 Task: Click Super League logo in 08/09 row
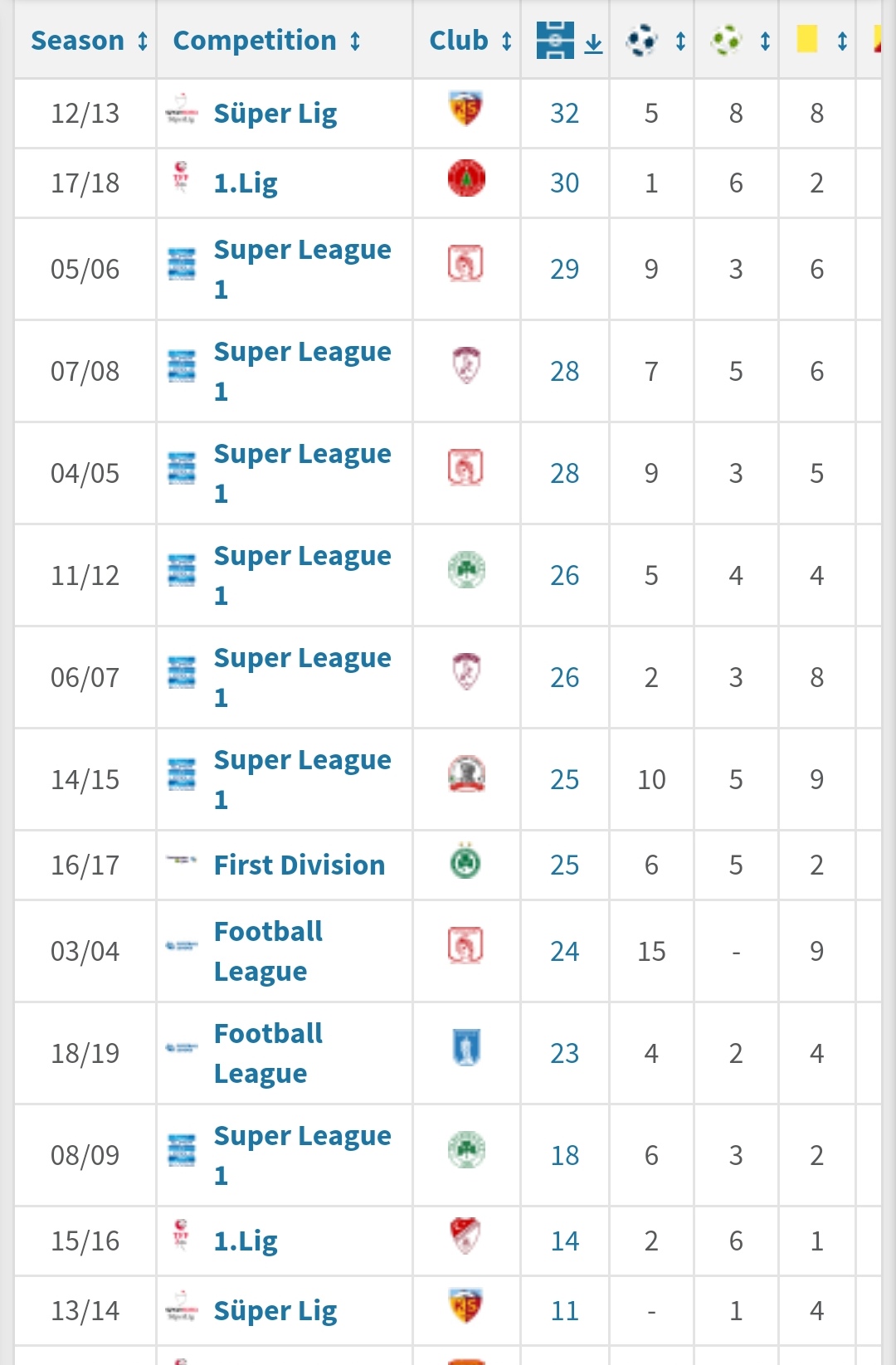[182, 1150]
